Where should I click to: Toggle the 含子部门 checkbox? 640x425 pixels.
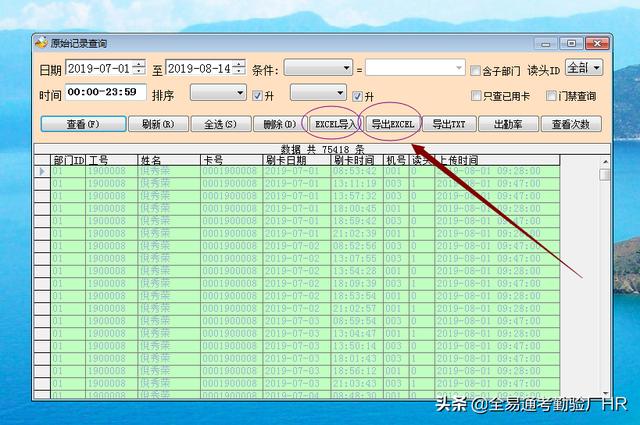coord(475,71)
